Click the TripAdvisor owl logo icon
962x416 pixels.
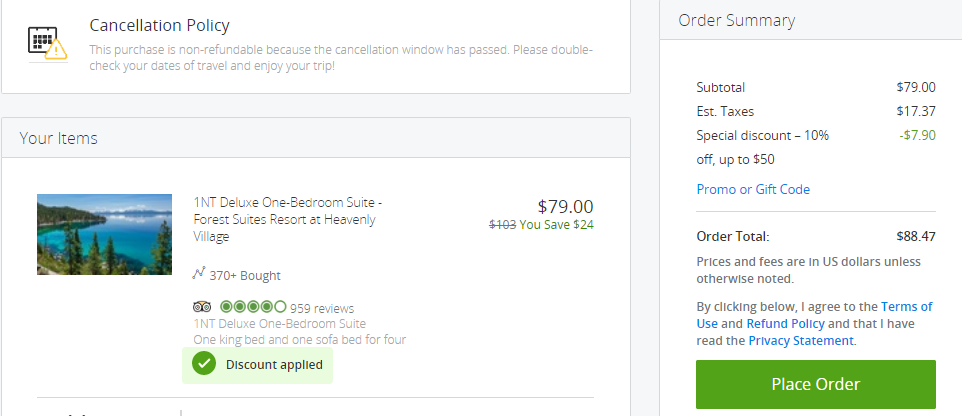tap(202, 306)
